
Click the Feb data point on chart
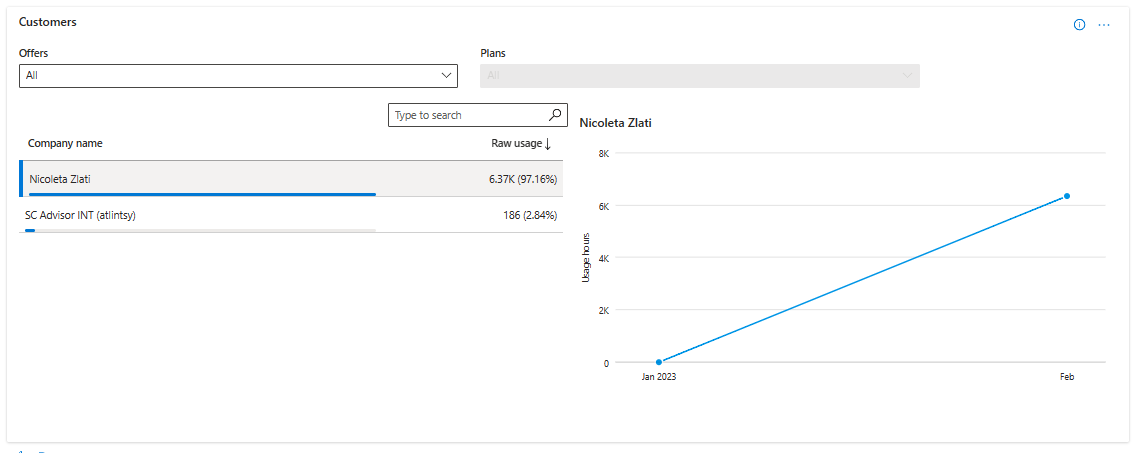(x=1067, y=196)
